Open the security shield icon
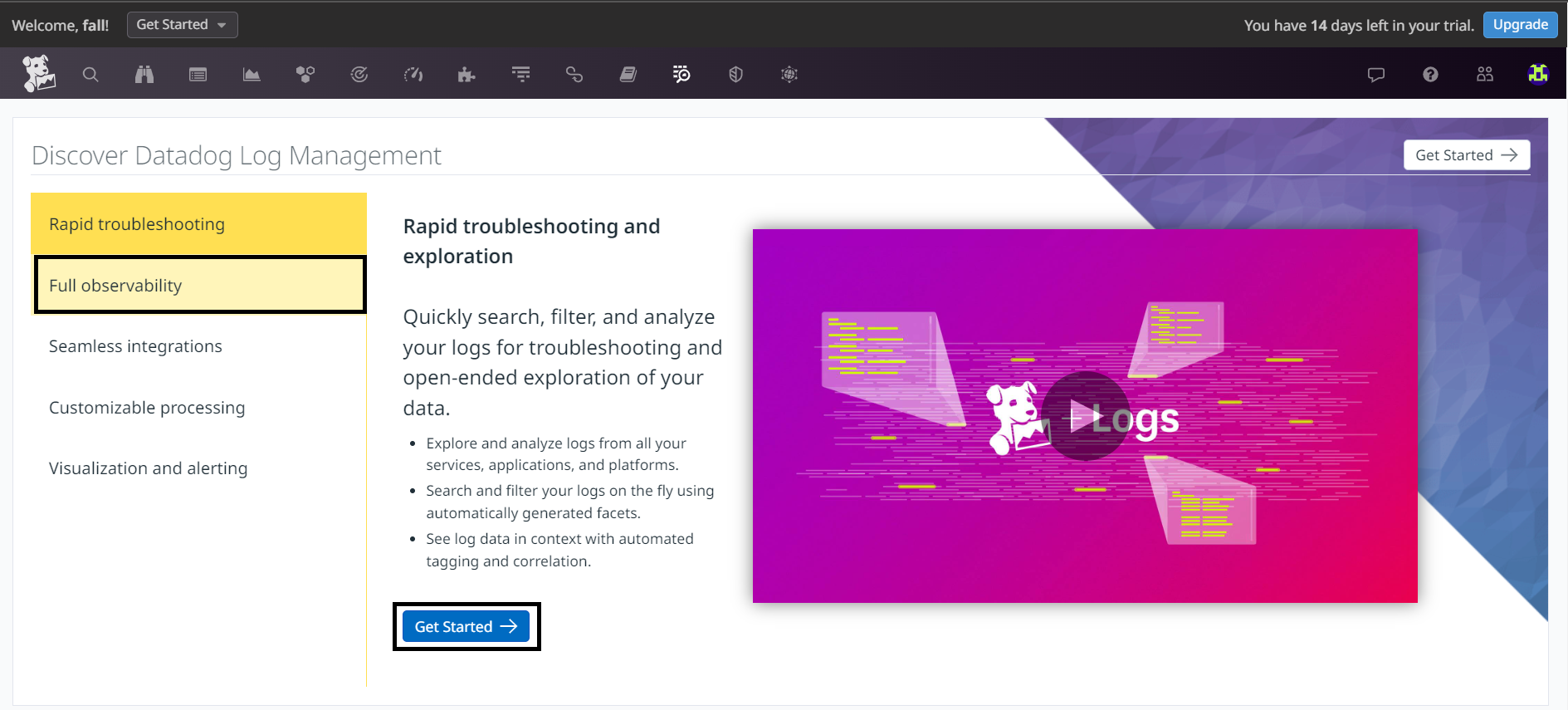Screen dimensions: 1568x710 735,75
